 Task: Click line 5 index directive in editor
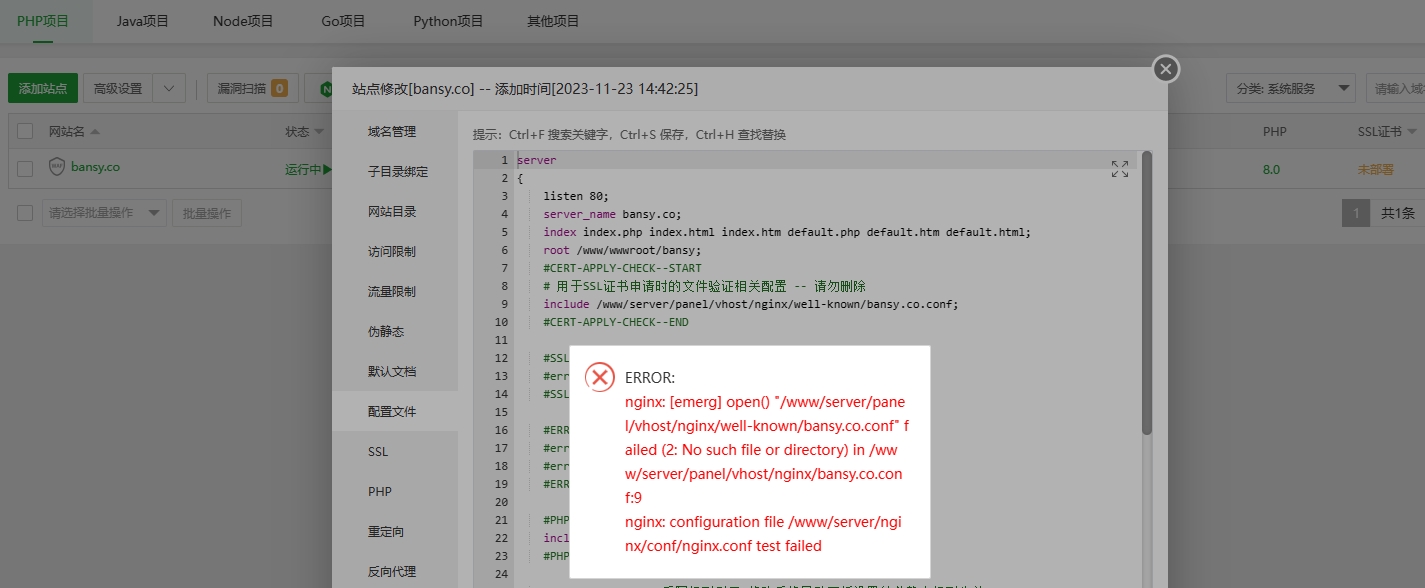coord(787,232)
